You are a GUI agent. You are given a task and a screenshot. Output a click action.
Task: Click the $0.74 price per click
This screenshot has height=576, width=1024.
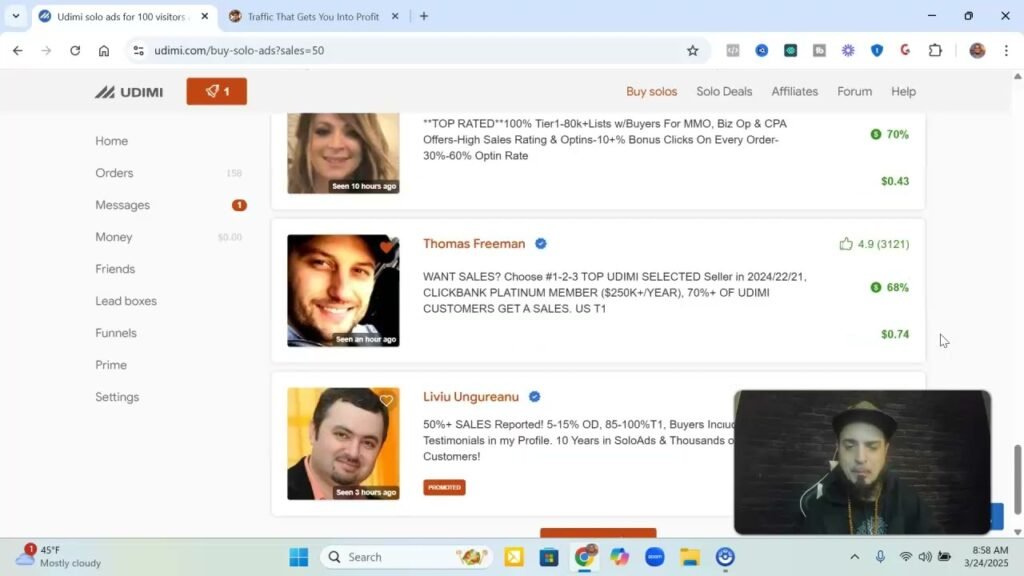(895, 334)
